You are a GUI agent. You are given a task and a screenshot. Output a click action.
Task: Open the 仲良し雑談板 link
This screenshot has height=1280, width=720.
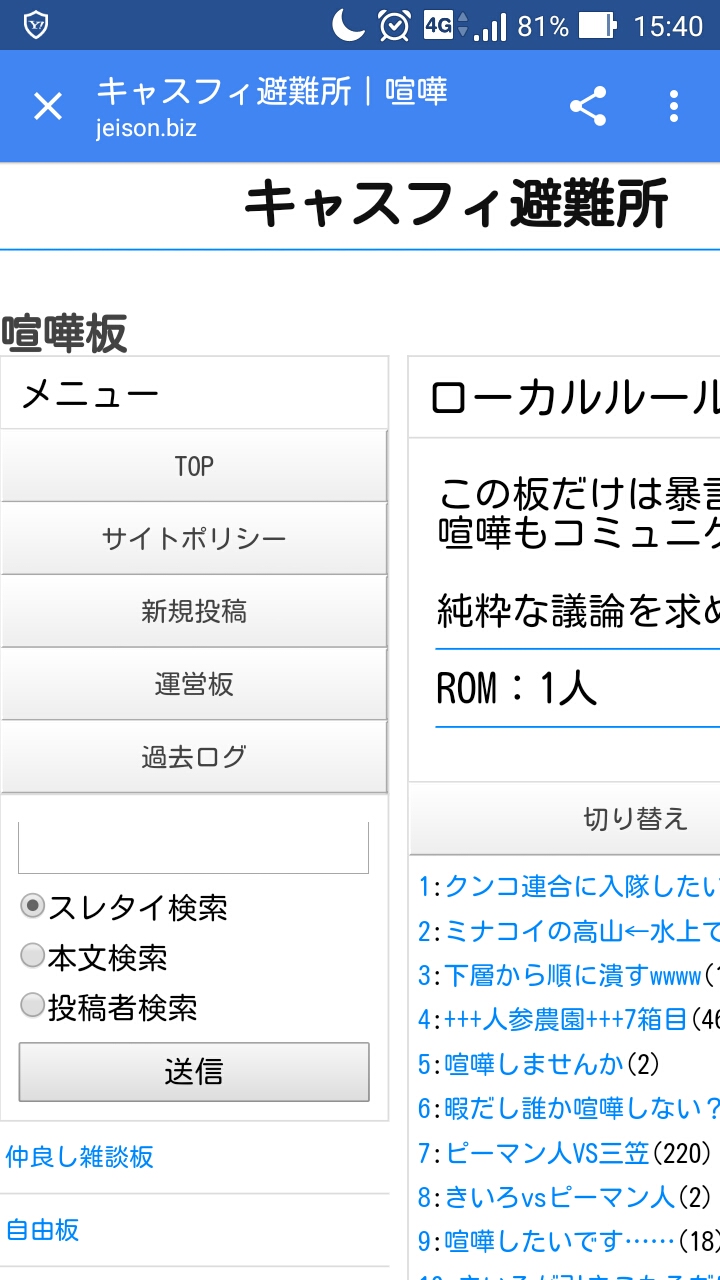pos(80,1157)
